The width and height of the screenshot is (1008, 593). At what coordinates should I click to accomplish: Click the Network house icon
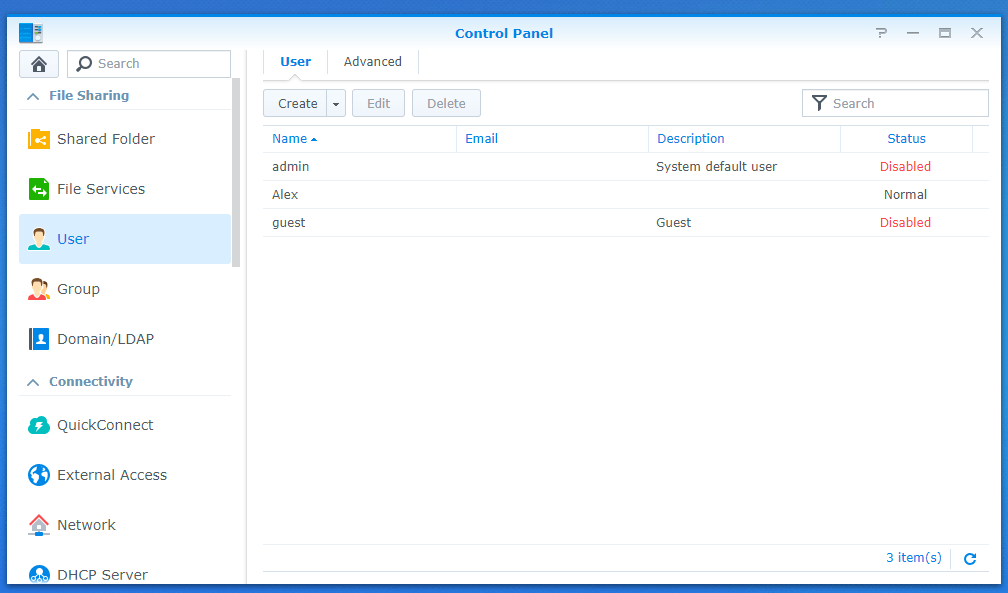(39, 525)
